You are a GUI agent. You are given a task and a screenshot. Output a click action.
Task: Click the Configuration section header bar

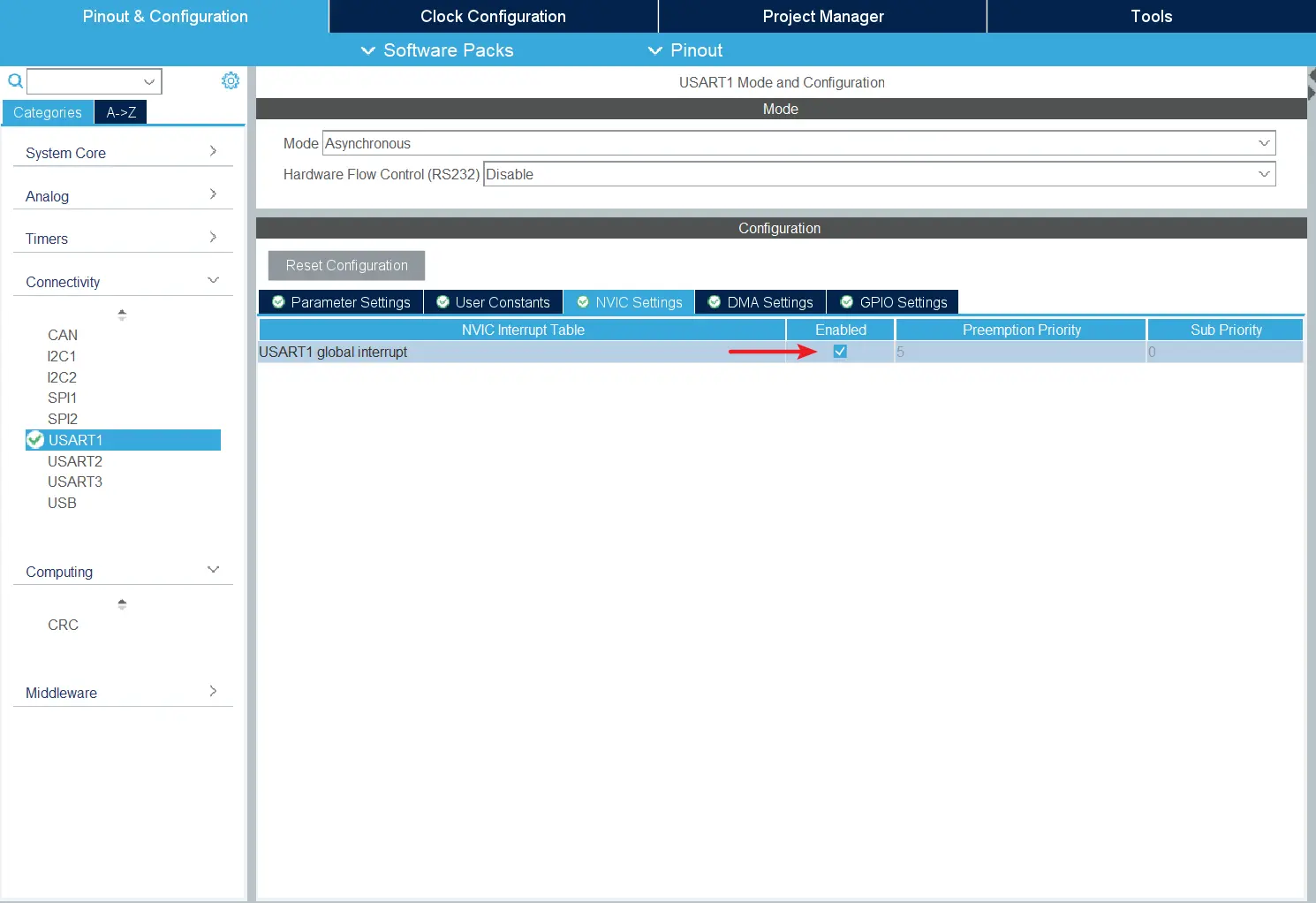tap(781, 228)
